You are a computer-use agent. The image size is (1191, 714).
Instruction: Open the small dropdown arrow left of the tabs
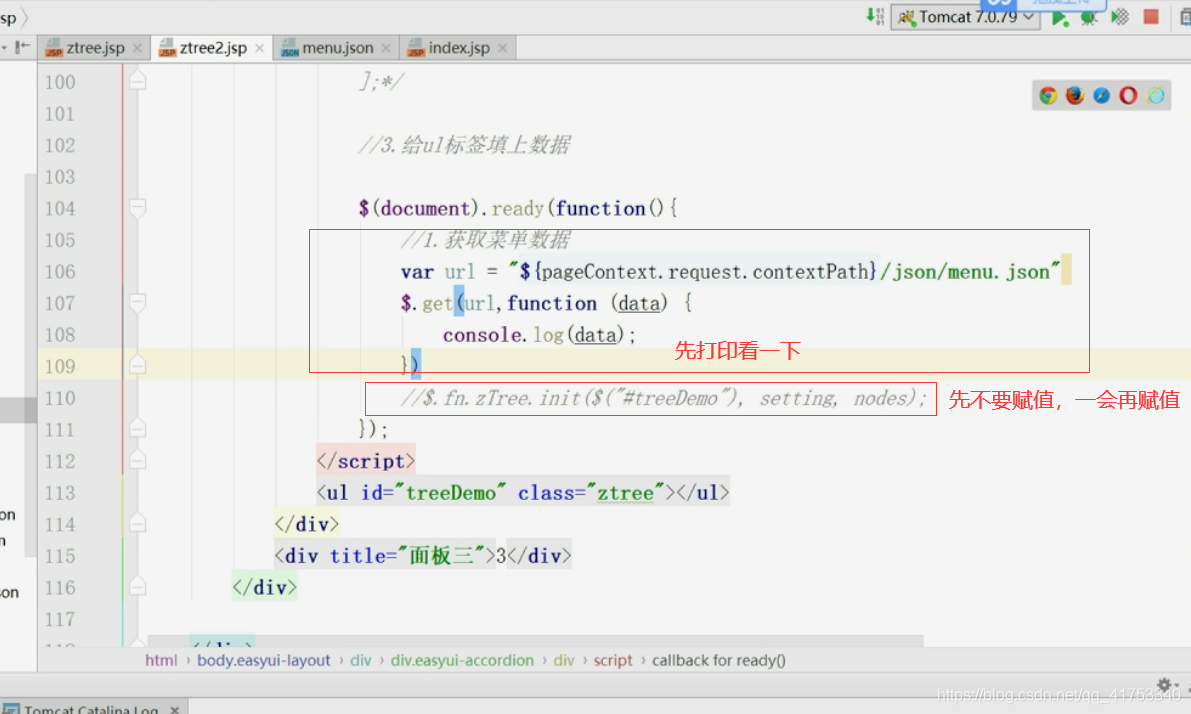pos(4,47)
